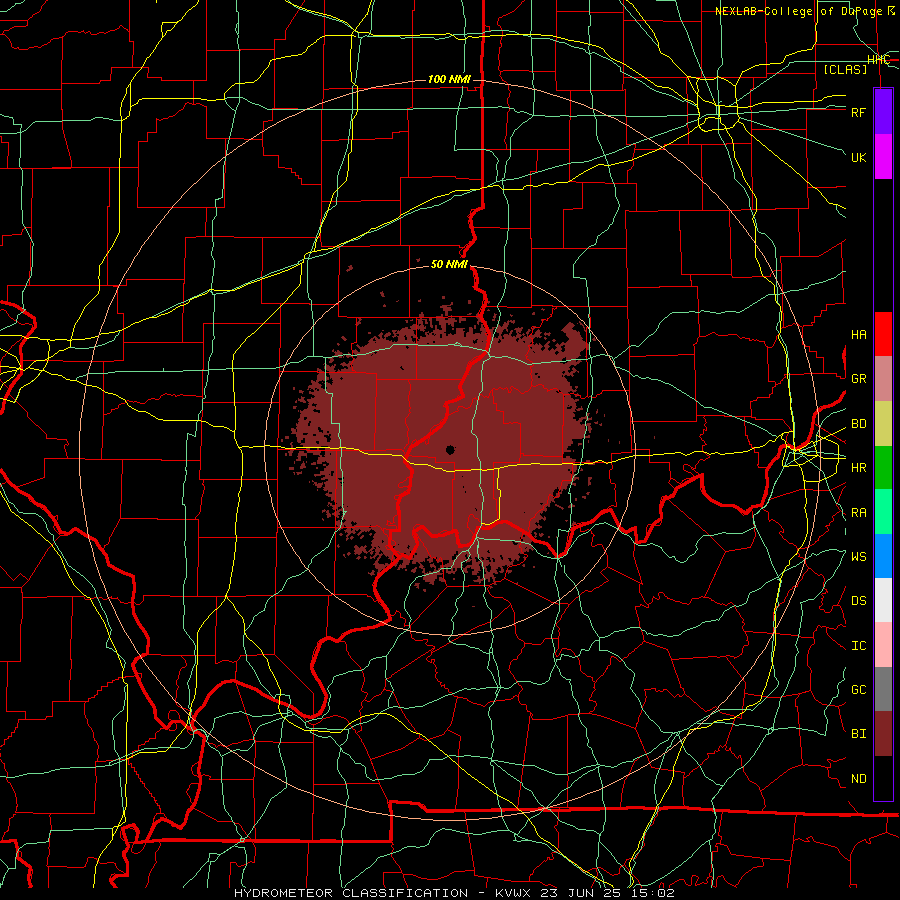
Task: Click the HR legend label text
Action: tap(858, 468)
